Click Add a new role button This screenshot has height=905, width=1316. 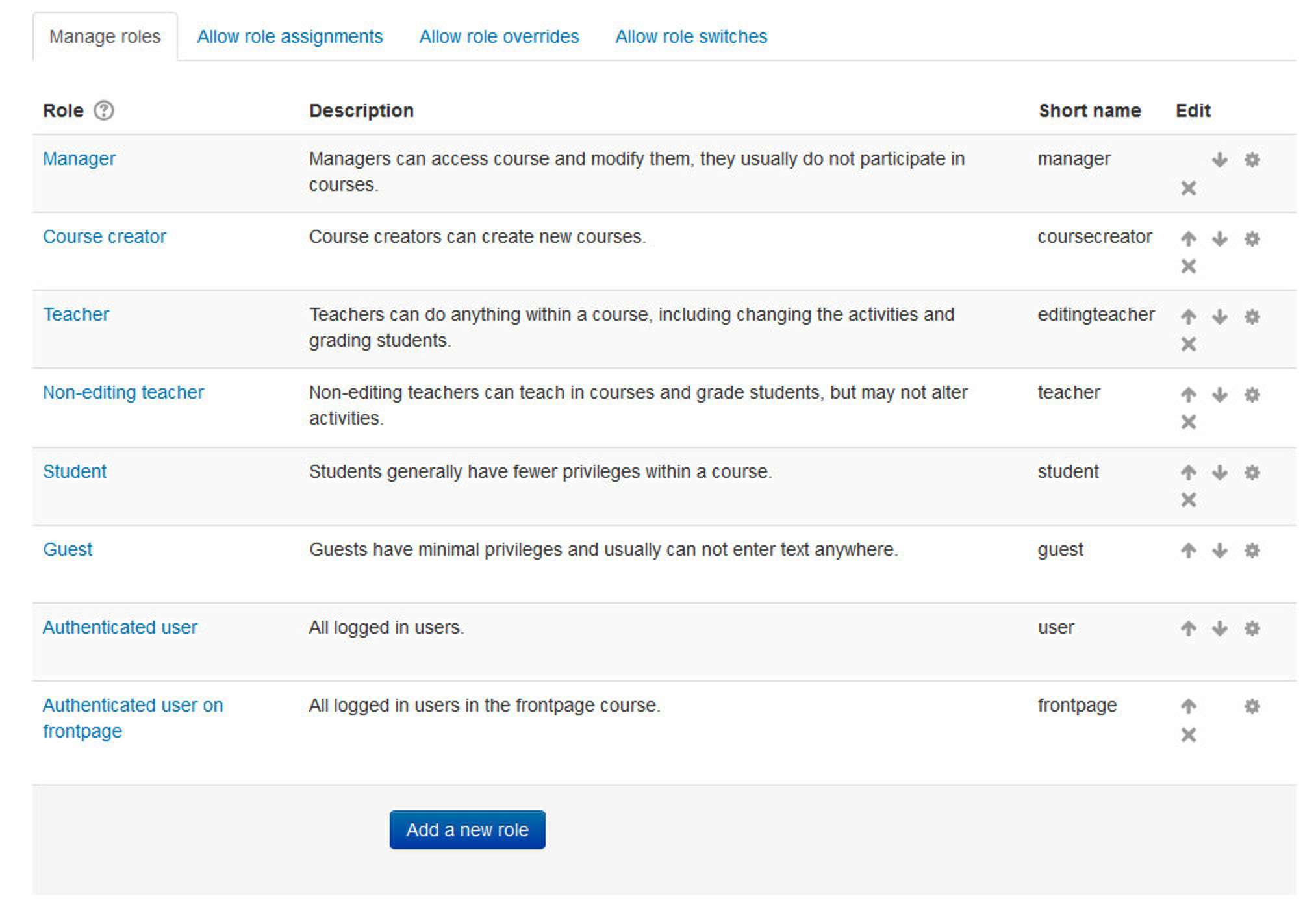click(x=467, y=830)
